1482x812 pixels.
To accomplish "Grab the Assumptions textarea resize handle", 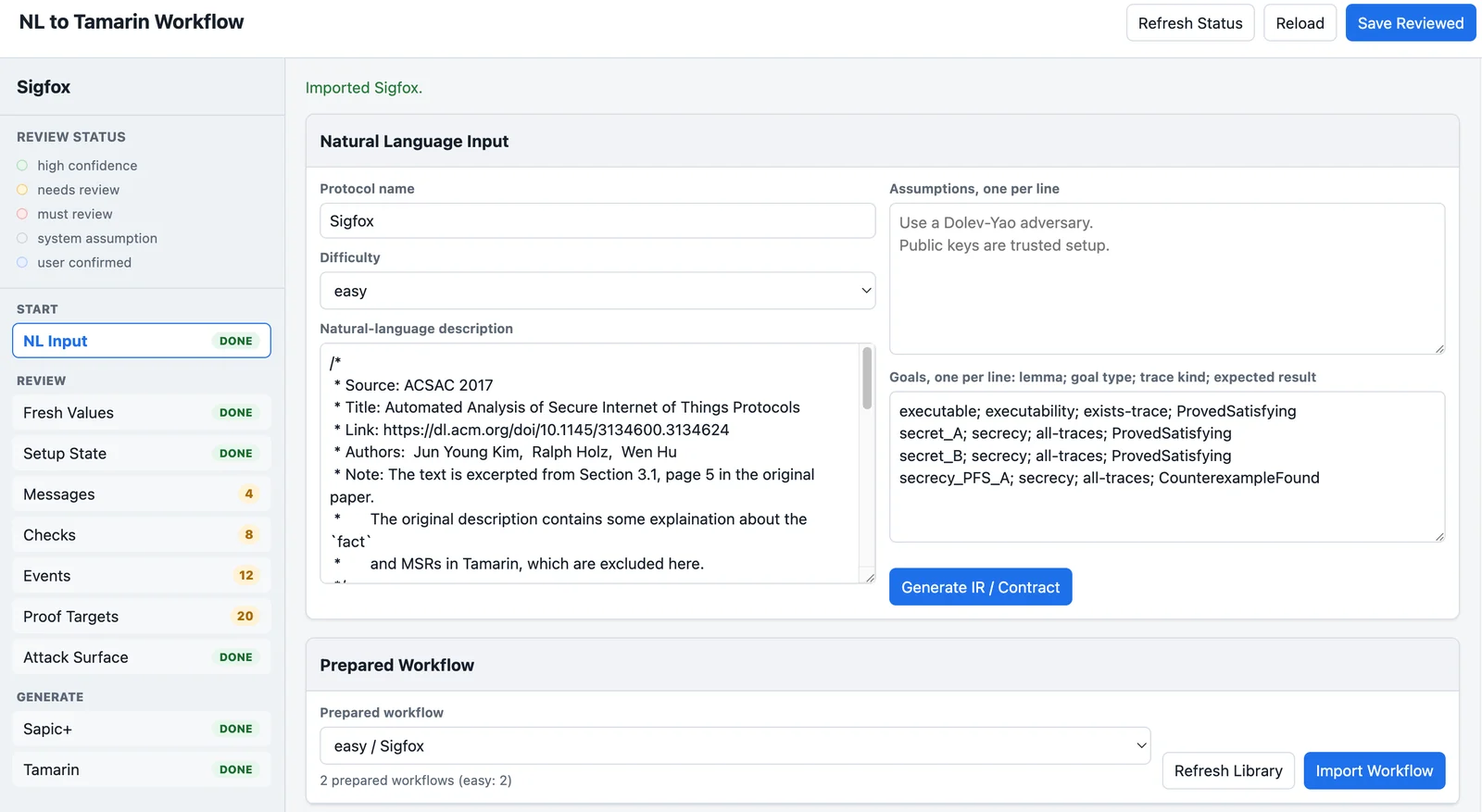I will pyautogui.click(x=1438, y=348).
